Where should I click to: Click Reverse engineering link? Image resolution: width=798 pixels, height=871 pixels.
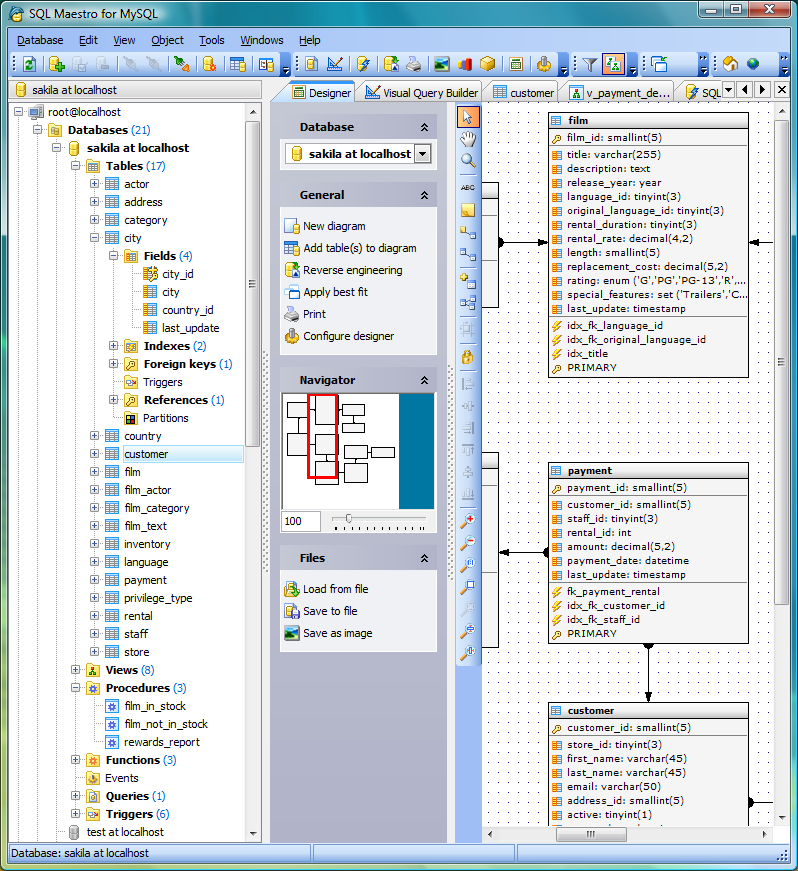(x=352, y=270)
